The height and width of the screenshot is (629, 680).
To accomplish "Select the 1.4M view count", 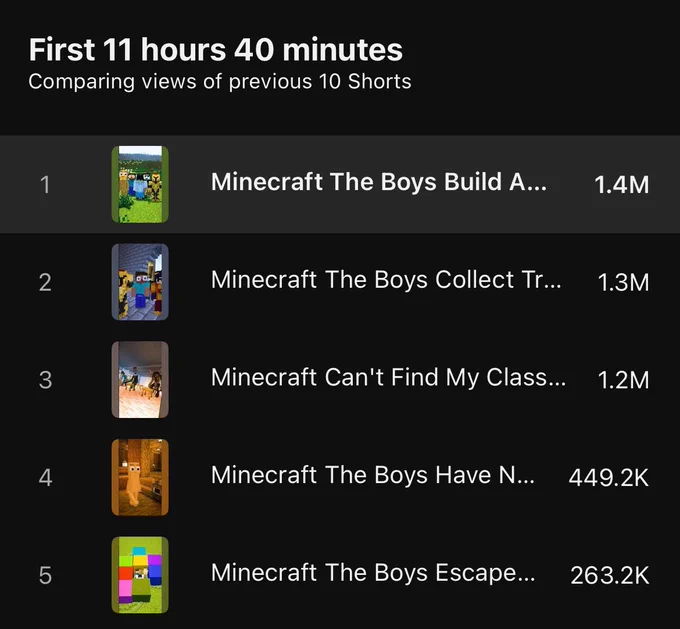I will coord(621,185).
